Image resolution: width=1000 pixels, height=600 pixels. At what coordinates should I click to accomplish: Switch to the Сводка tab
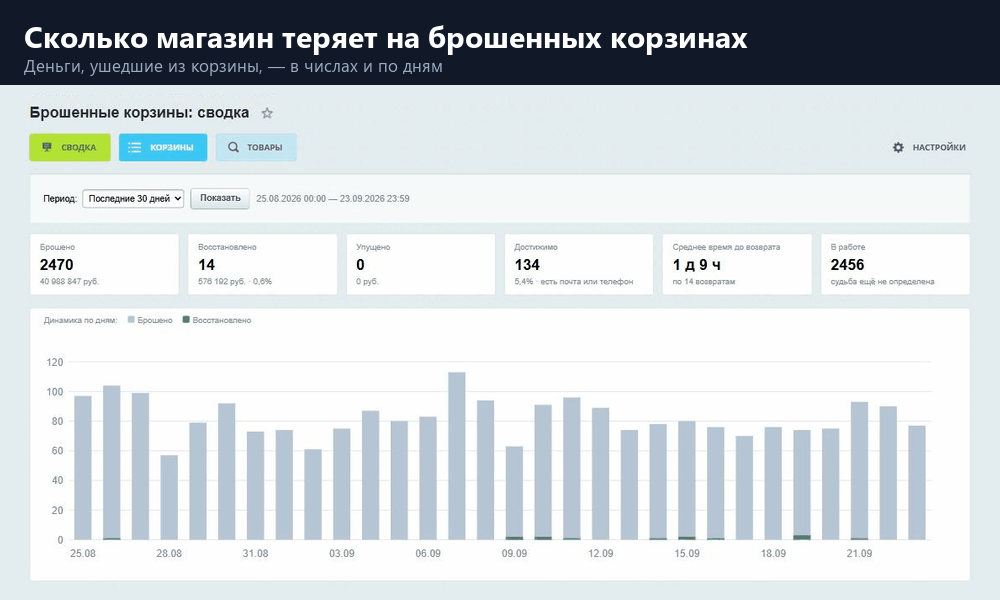(x=70, y=147)
